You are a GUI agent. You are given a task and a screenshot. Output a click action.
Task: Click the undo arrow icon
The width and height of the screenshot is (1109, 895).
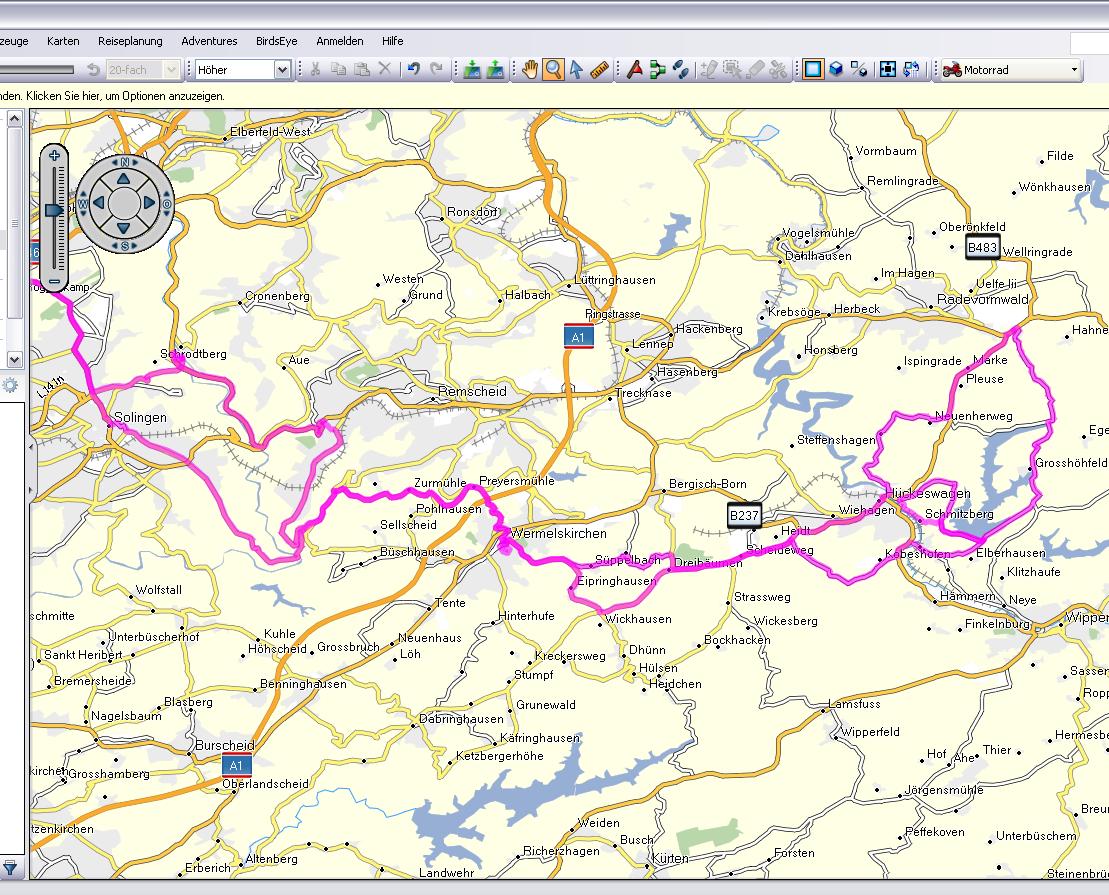(x=413, y=69)
